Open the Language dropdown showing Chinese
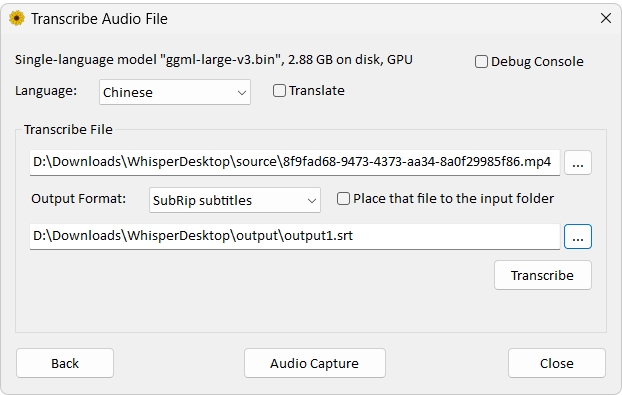Image resolution: width=622 pixels, height=395 pixels. tap(175, 92)
